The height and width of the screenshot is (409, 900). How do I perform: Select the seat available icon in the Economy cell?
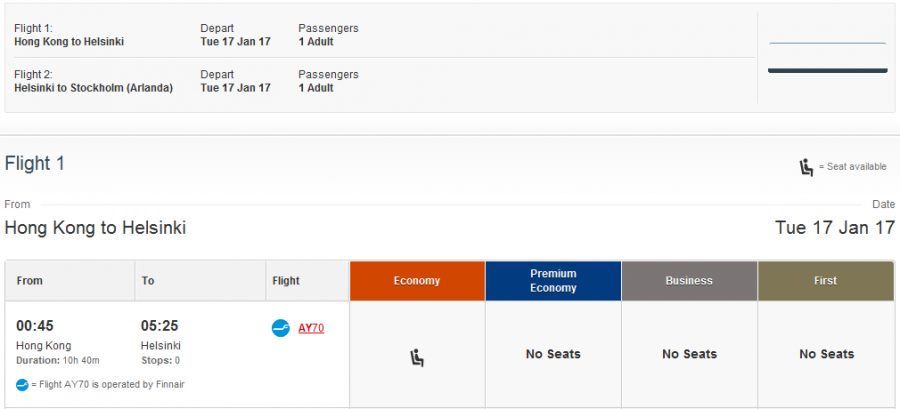pyautogui.click(x=417, y=358)
